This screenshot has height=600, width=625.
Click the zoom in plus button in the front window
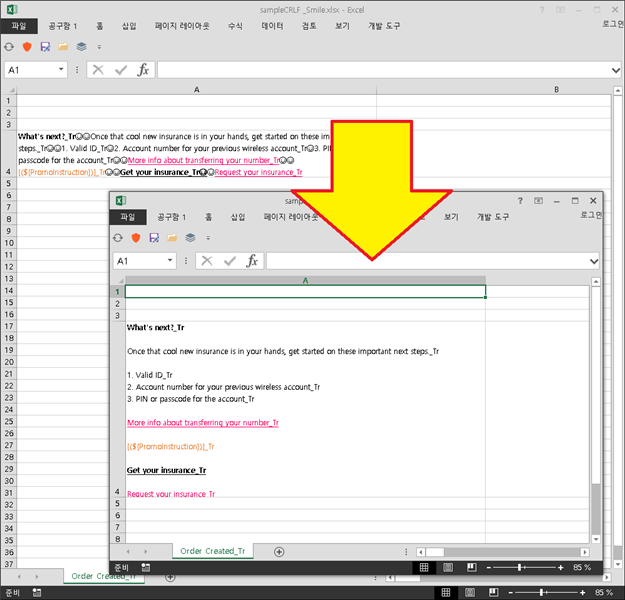coord(560,567)
